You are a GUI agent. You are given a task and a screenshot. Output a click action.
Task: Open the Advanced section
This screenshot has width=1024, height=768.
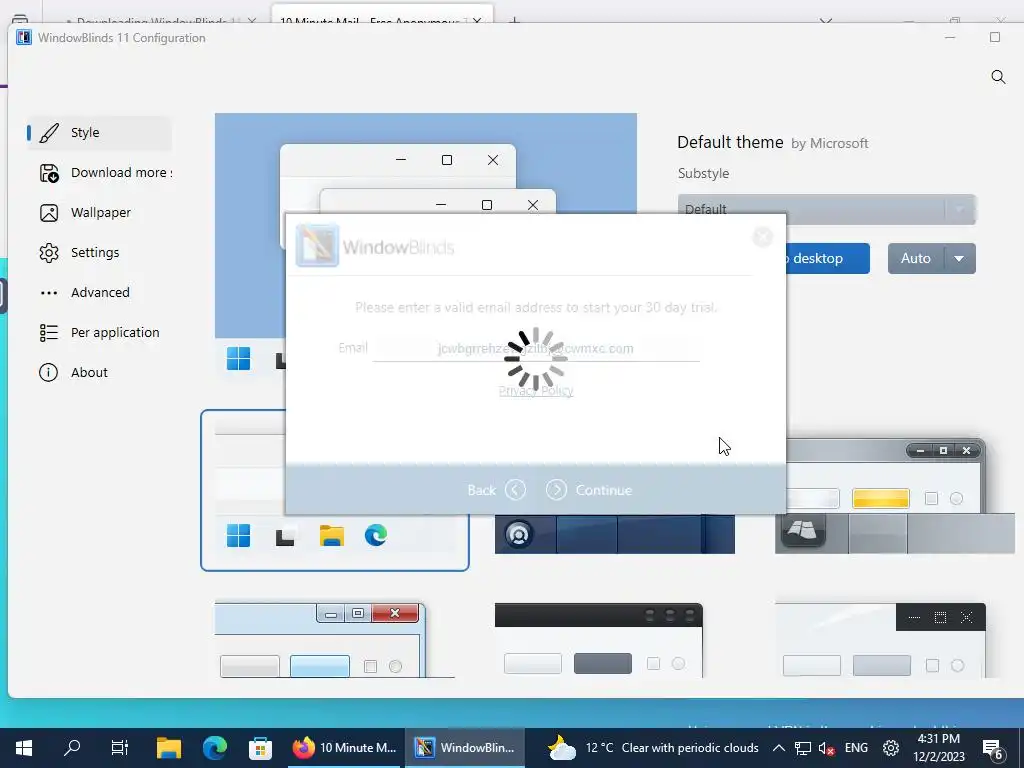[x=99, y=293]
